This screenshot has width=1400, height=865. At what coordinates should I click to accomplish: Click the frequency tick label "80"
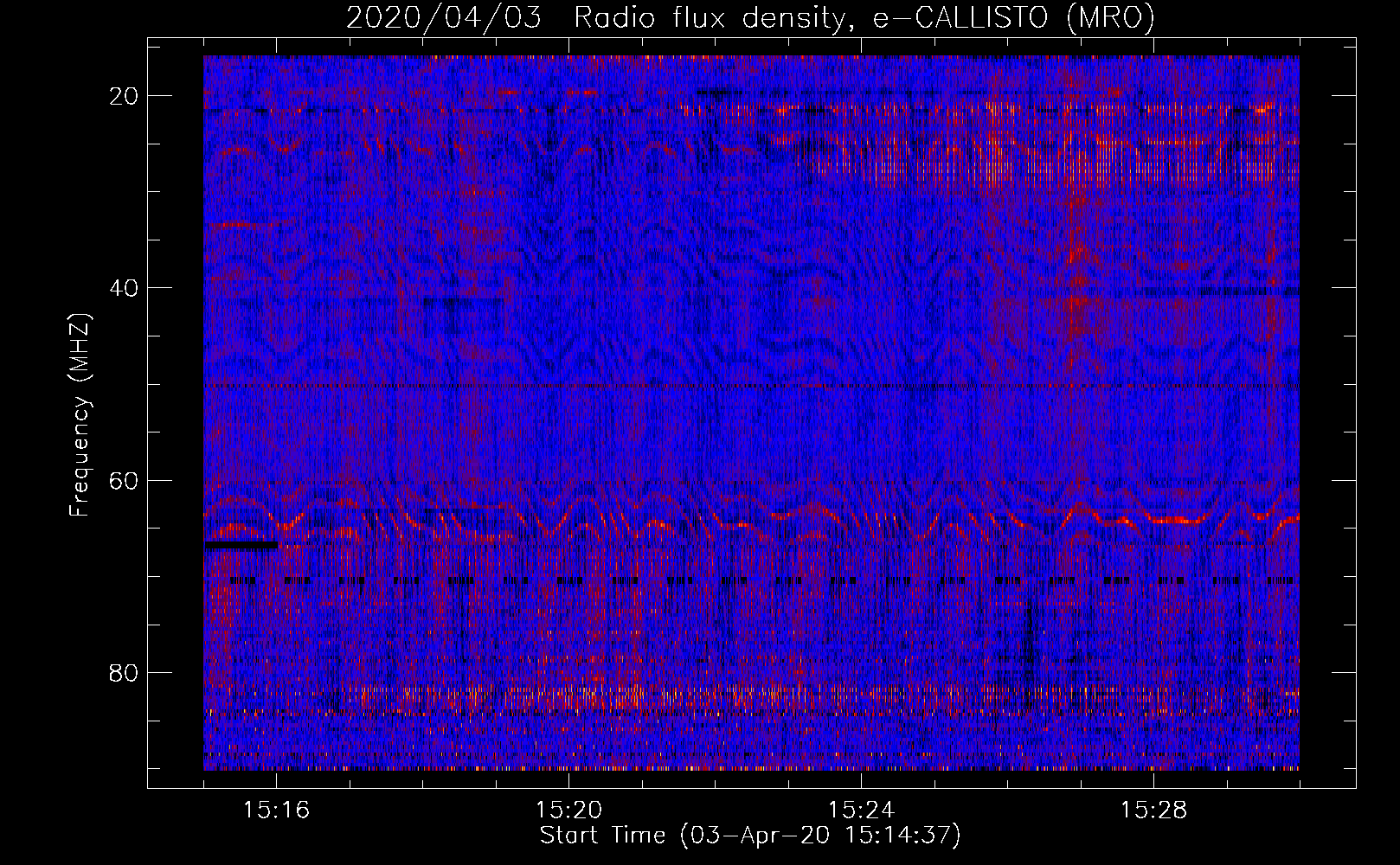click(x=125, y=672)
